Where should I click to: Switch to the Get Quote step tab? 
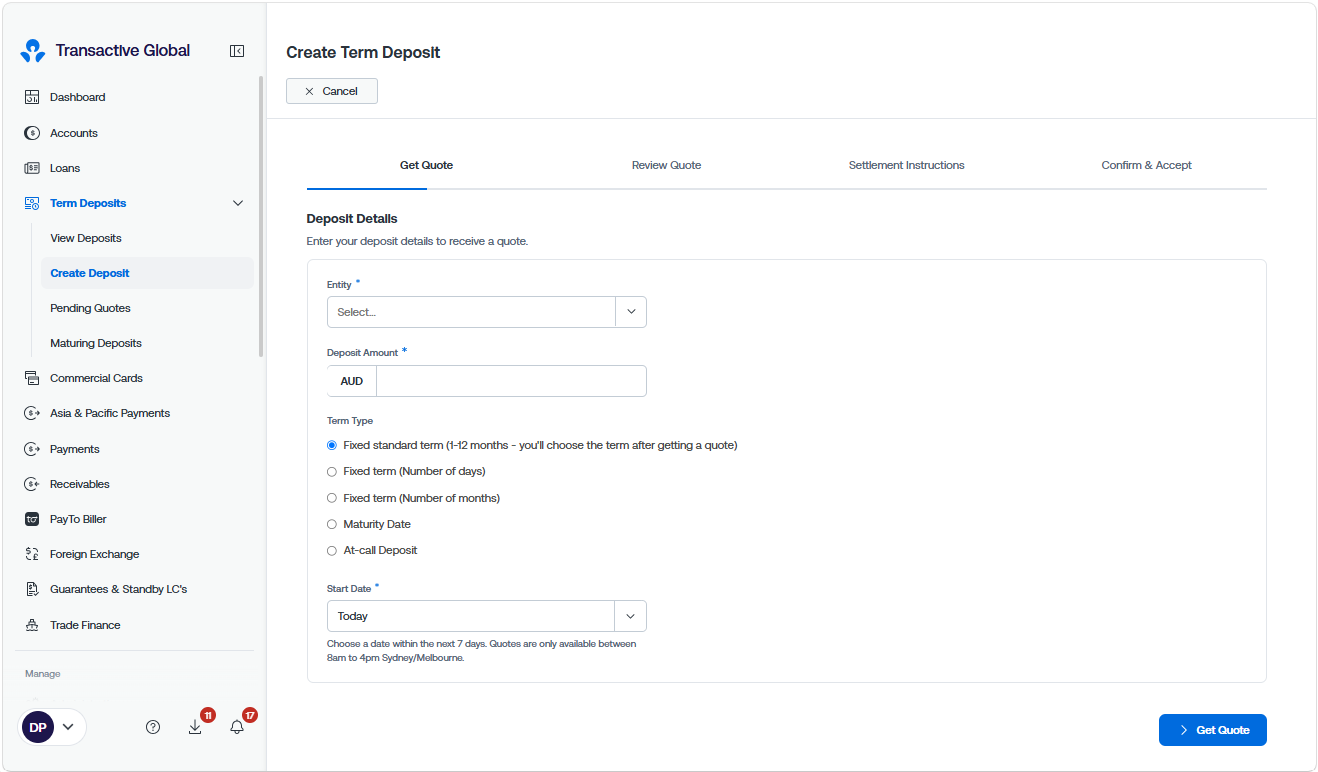(427, 165)
